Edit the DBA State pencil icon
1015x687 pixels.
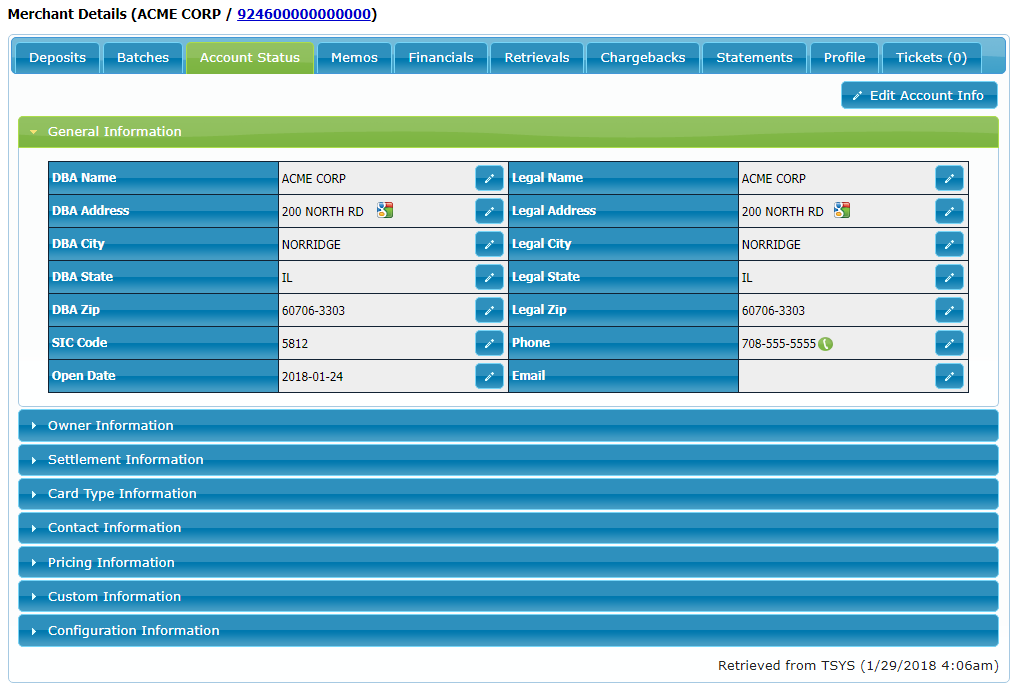(489, 277)
